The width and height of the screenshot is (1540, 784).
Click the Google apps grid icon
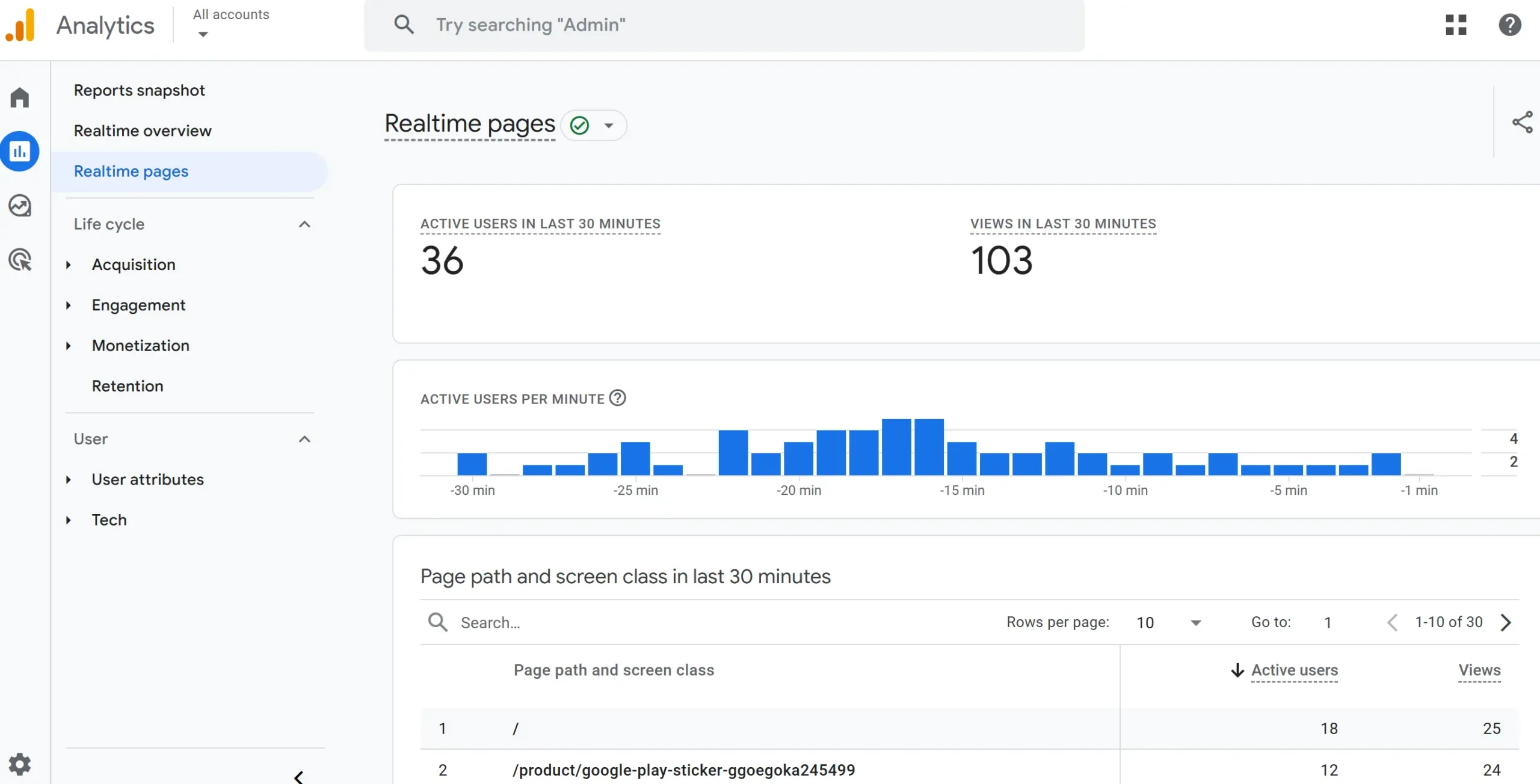[x=1456, y=25]
